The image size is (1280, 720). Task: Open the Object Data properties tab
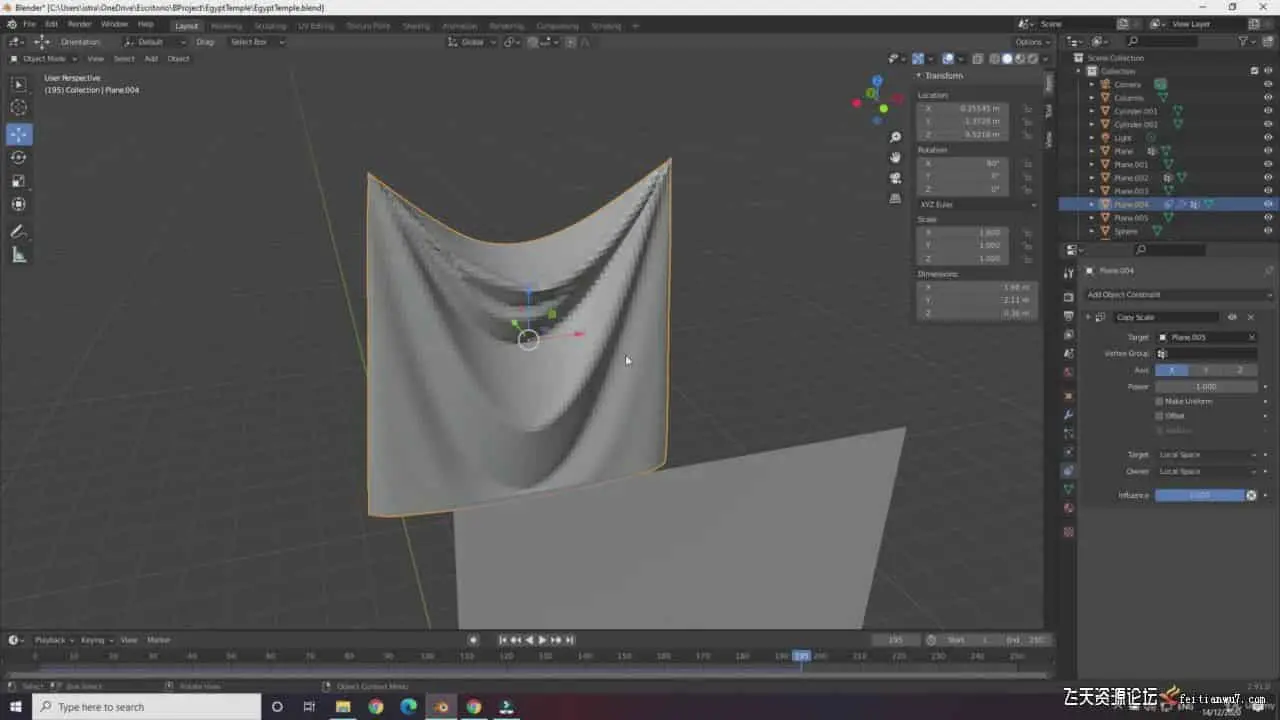coord(1068,489)
